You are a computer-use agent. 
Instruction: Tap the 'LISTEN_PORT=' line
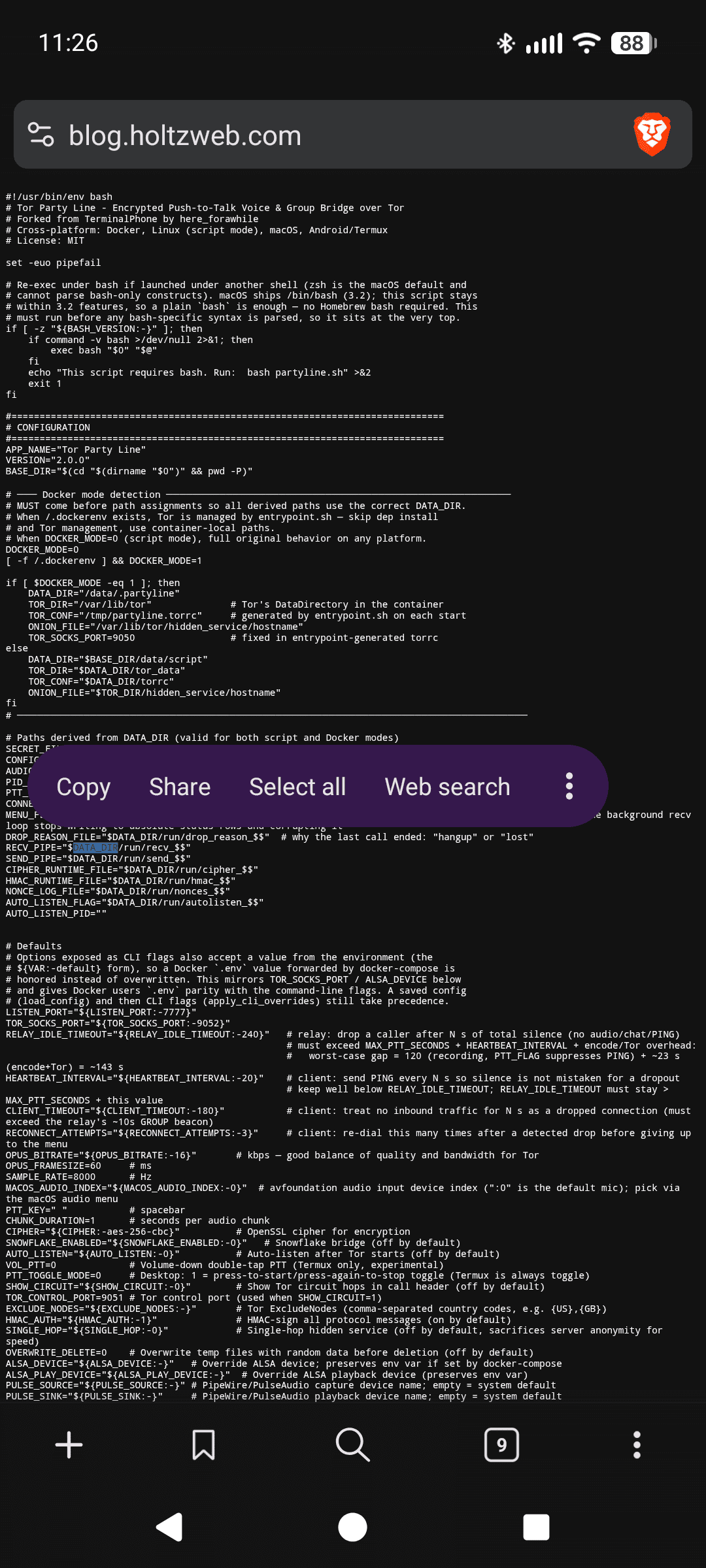pos(101,1012)
